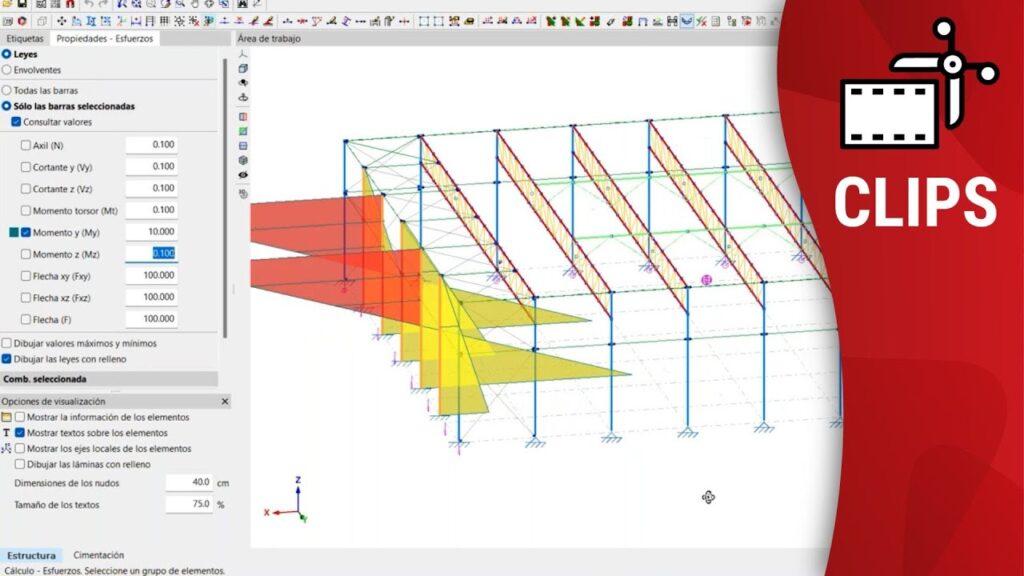
Task: Select the Envolventes radio button
Action: 7,70
